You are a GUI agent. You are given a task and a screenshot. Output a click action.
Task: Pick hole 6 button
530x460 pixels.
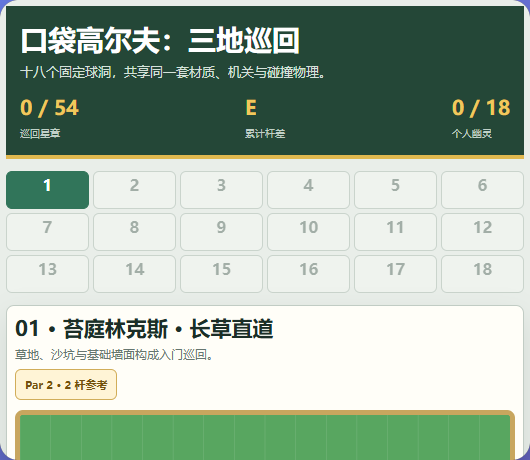pos(482,190)
